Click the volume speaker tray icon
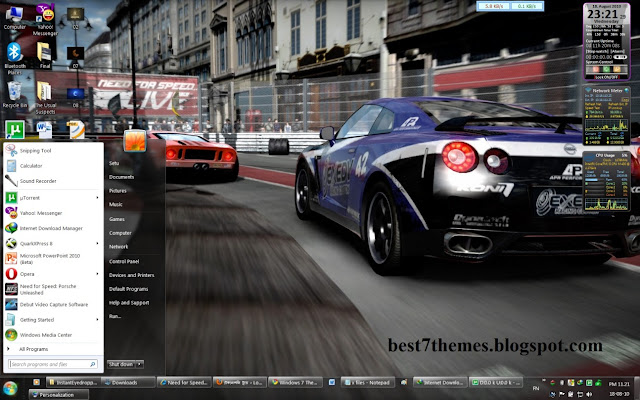The image size is (640, 400). click(x=587, y=394)
